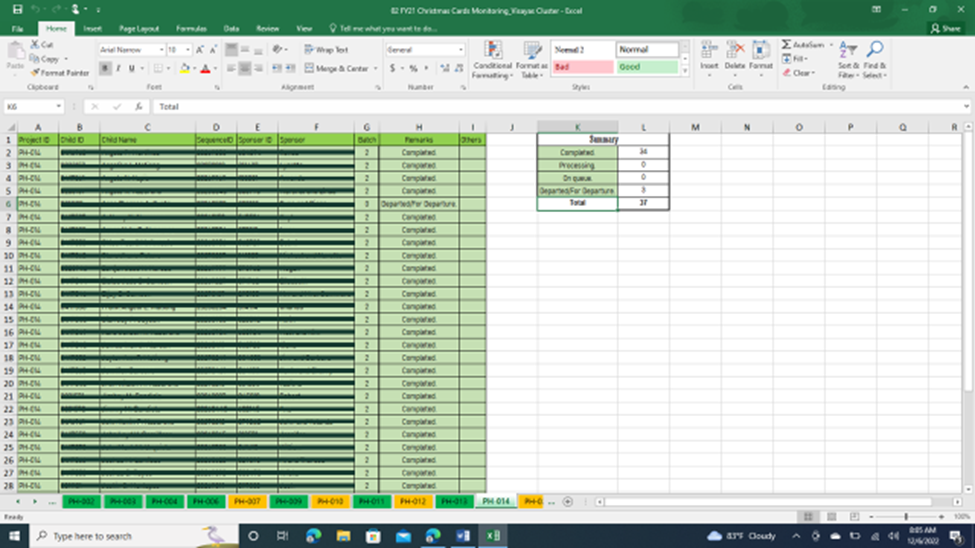Toggle Top Align
Screen dimensions: 975x548
point(231,50)
